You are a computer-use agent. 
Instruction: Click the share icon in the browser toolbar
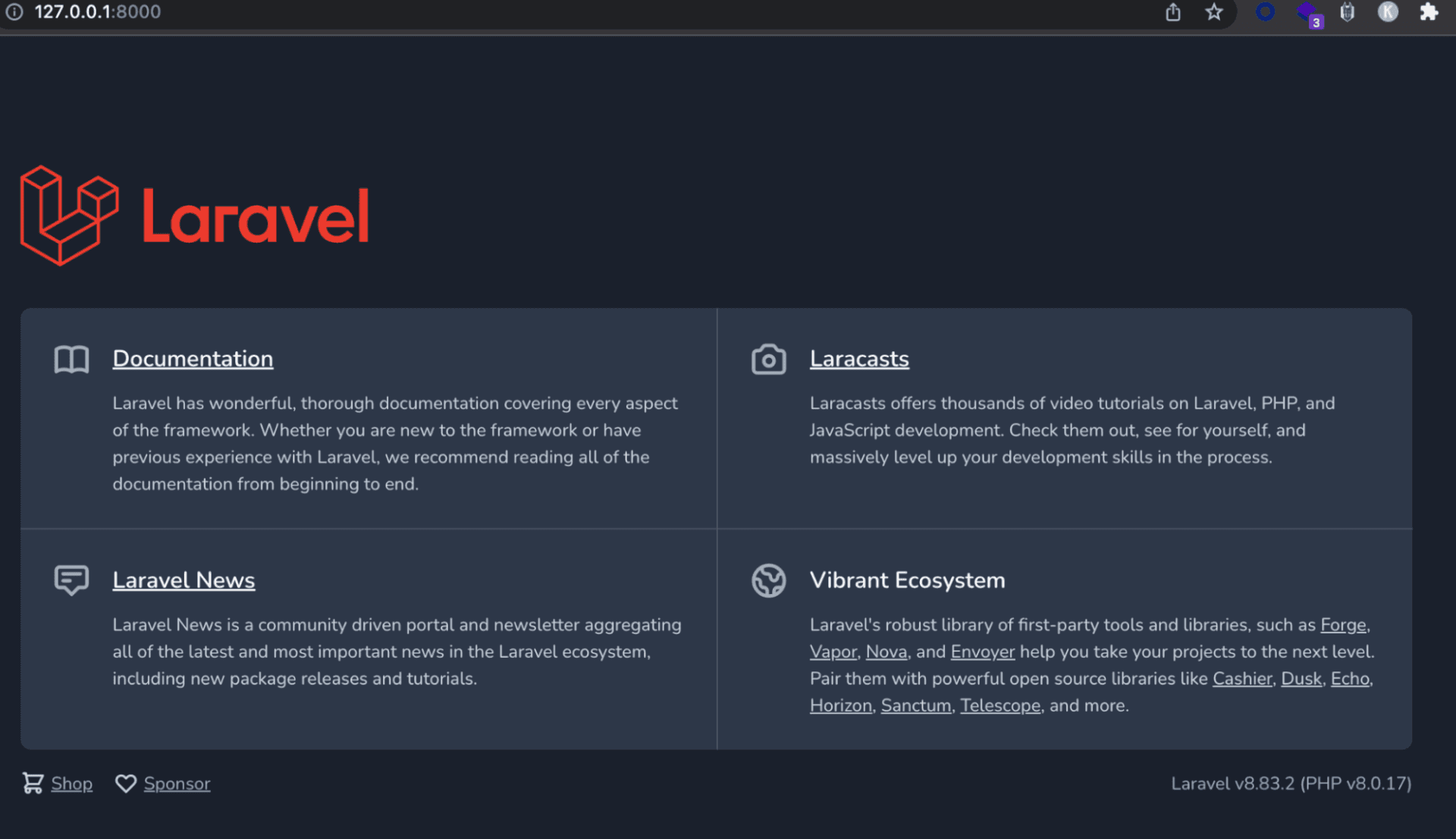point(1172,12)
